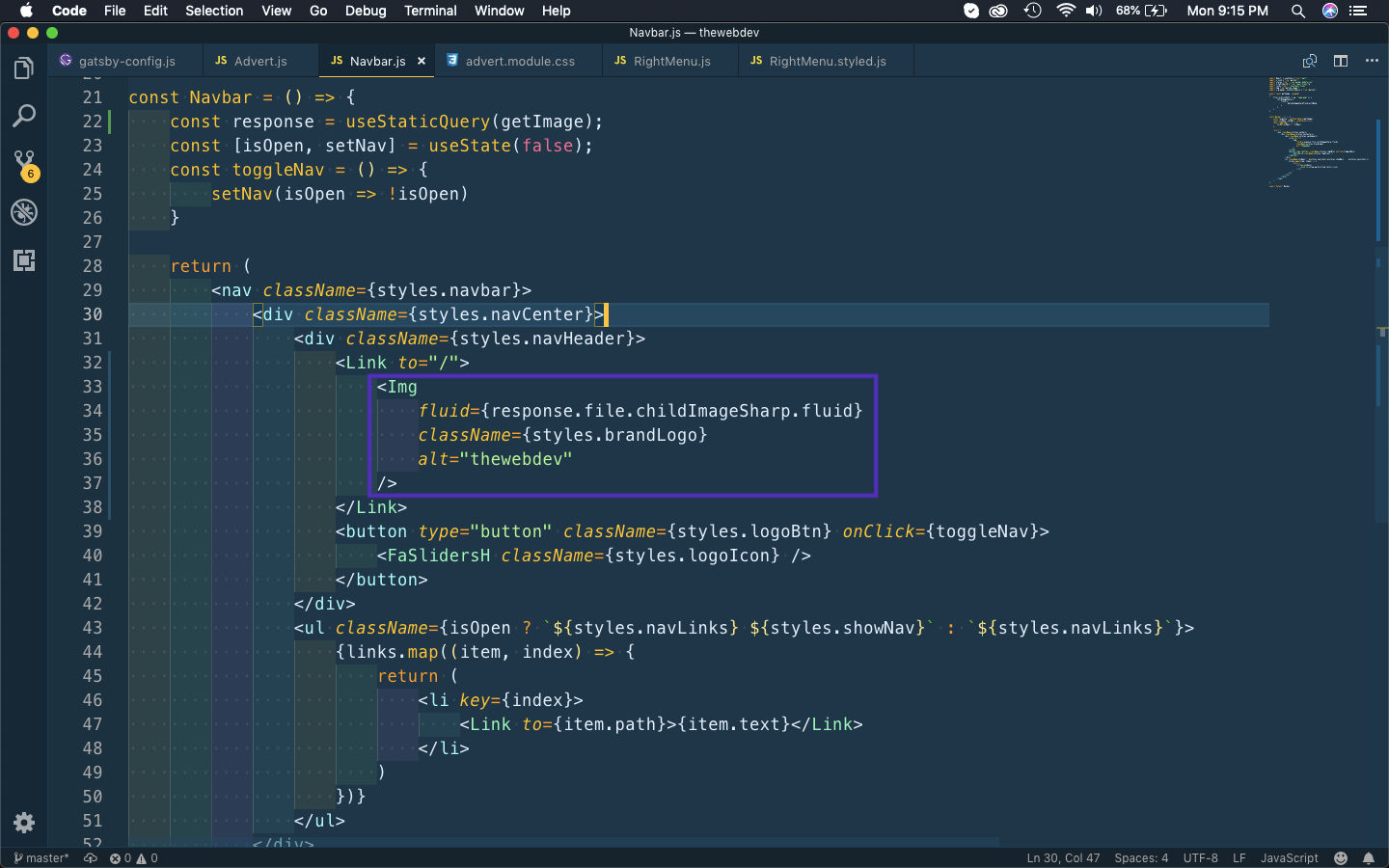Split the editor to the right

coord(1341,61)
